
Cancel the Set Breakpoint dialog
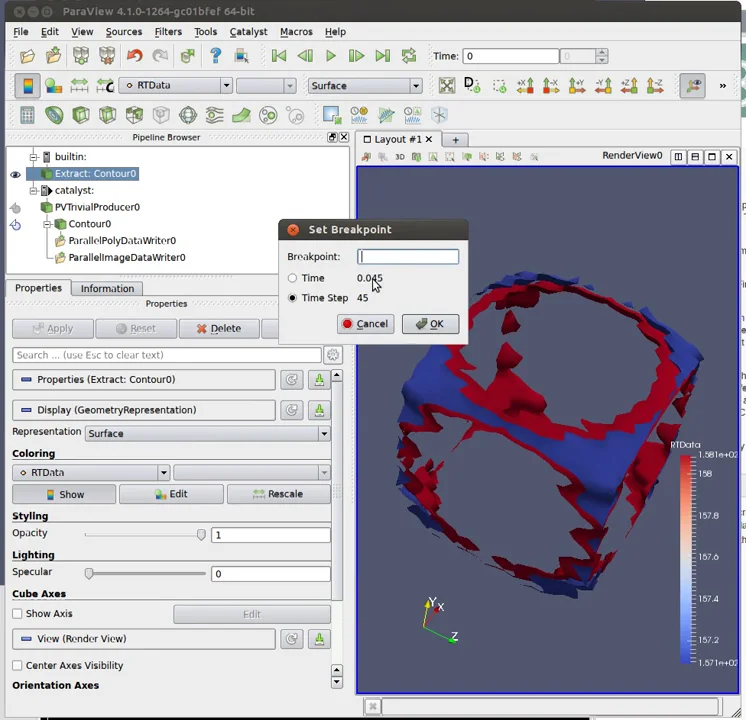[x=365, y=324]
